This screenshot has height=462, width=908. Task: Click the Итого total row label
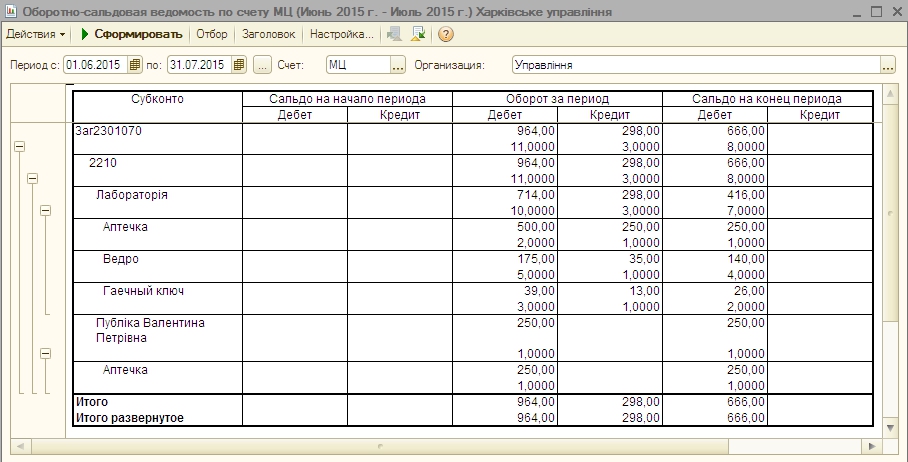[x=91, y=402]
